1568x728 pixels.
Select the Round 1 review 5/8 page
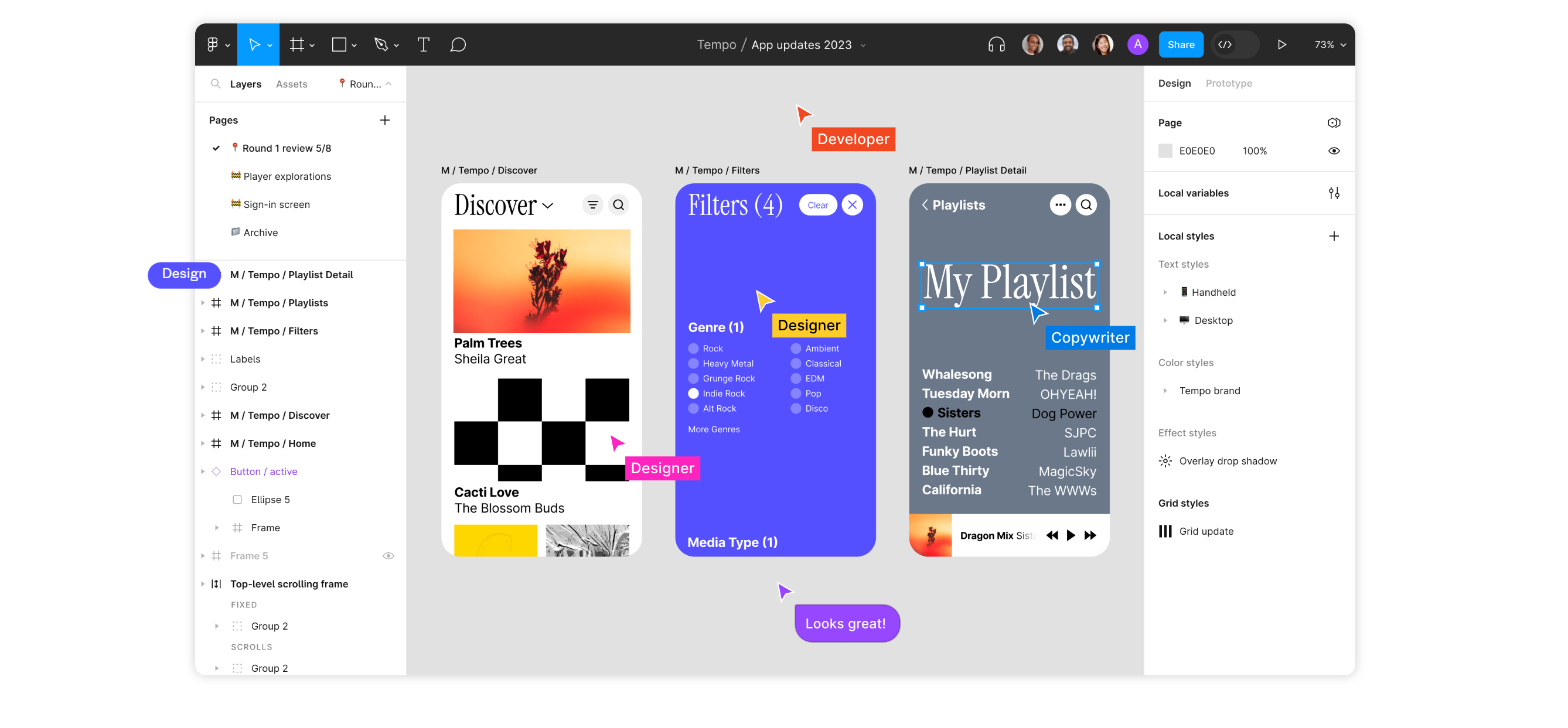tap(288, 147)
